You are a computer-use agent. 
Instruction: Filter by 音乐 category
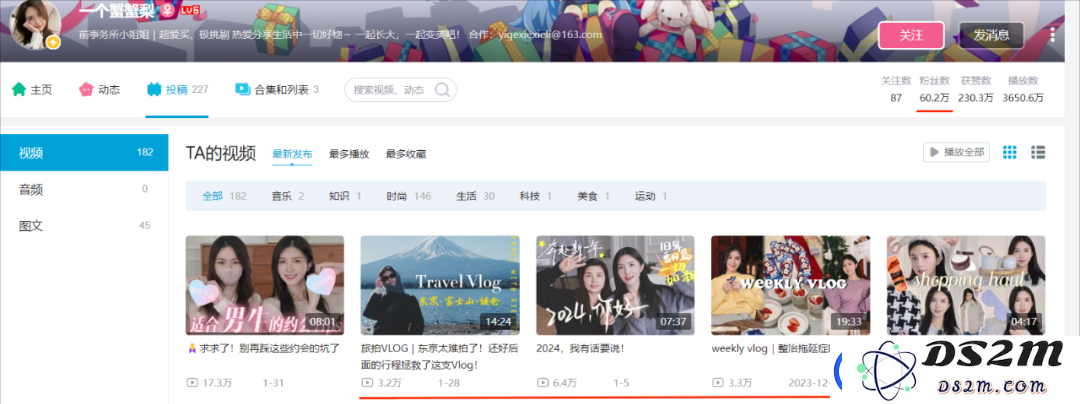tap(288, 196)
